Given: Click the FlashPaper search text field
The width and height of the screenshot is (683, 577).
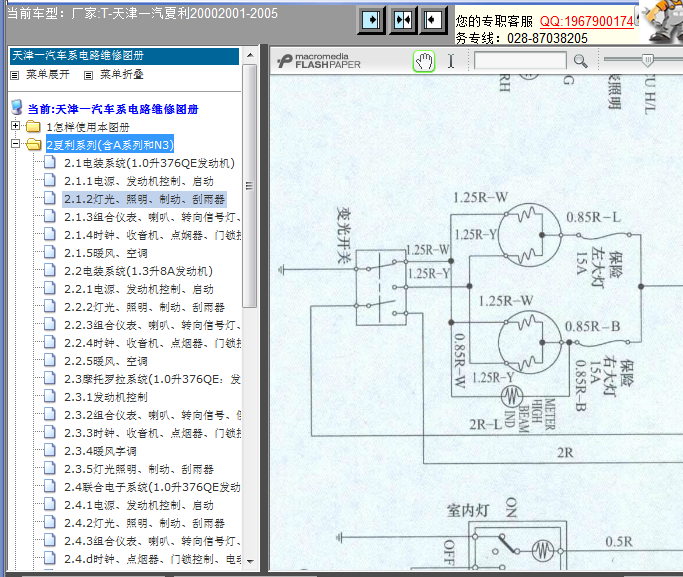Looking at the screenshot, I should (x=520, y=61).
